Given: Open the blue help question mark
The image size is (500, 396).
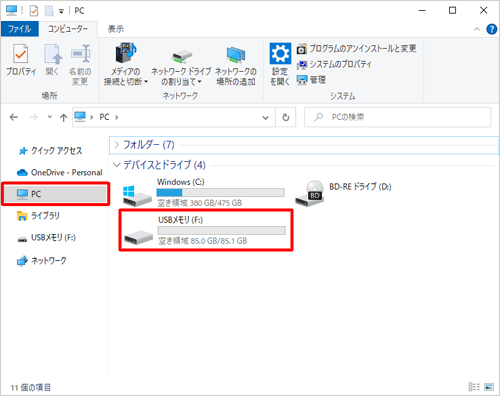Looking at the screenshot, I should (x=491, y=29).
